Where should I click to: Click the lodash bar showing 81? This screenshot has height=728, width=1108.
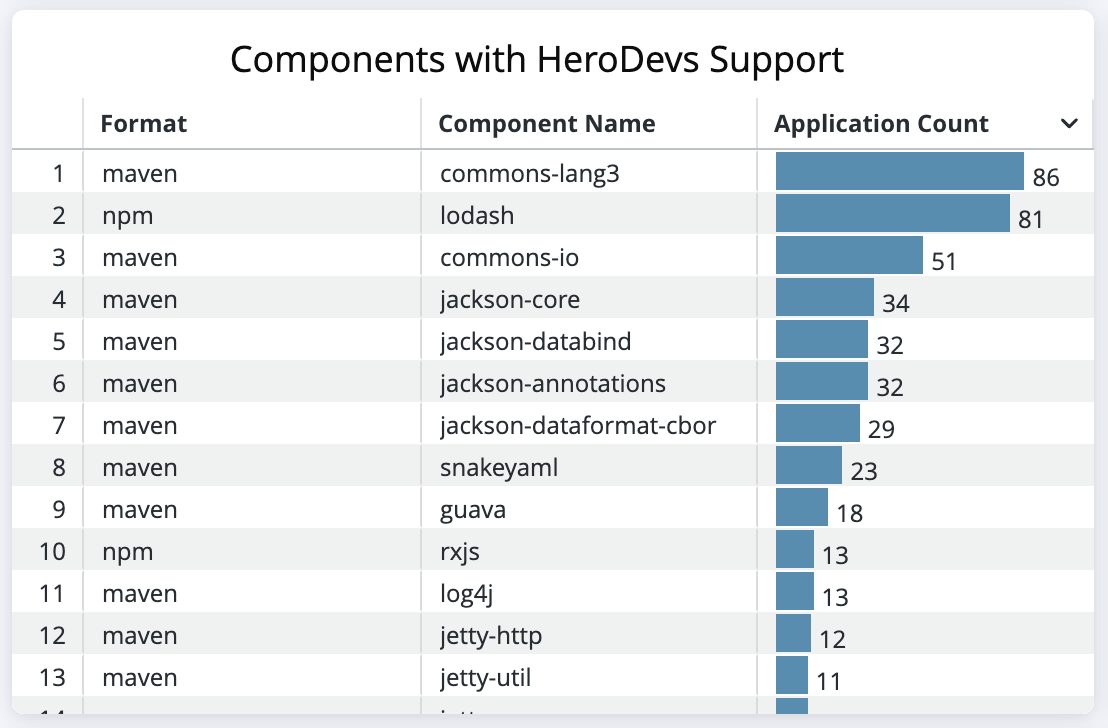[892, 213]
